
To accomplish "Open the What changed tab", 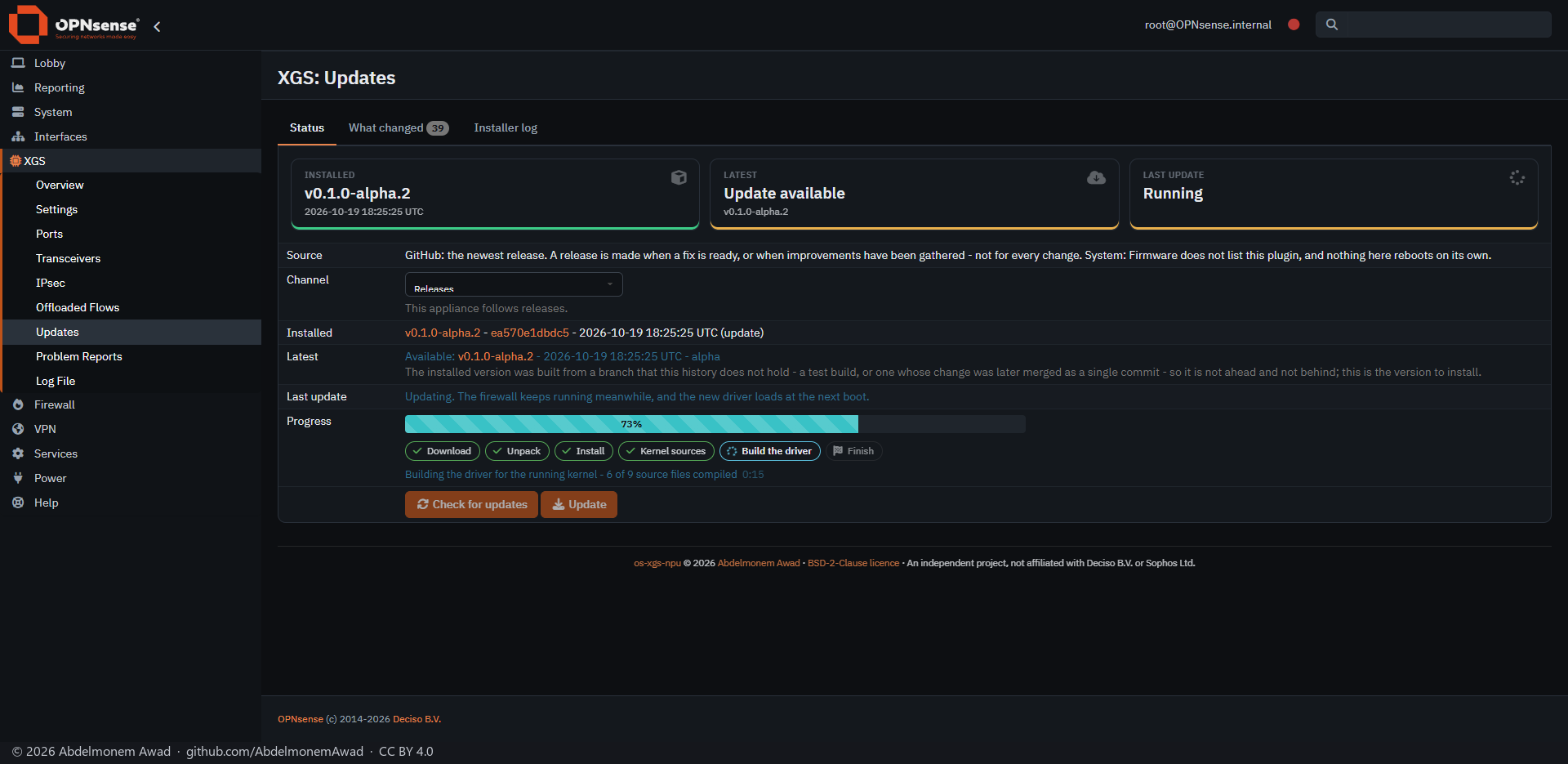I will click(x=399, y=127).
